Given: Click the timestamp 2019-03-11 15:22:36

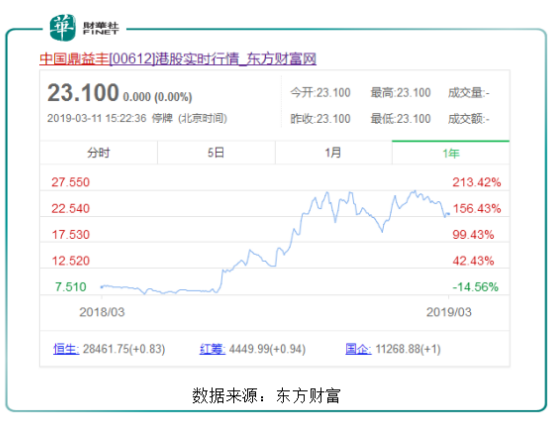Looking at the screenshot, I should (96, 118).
